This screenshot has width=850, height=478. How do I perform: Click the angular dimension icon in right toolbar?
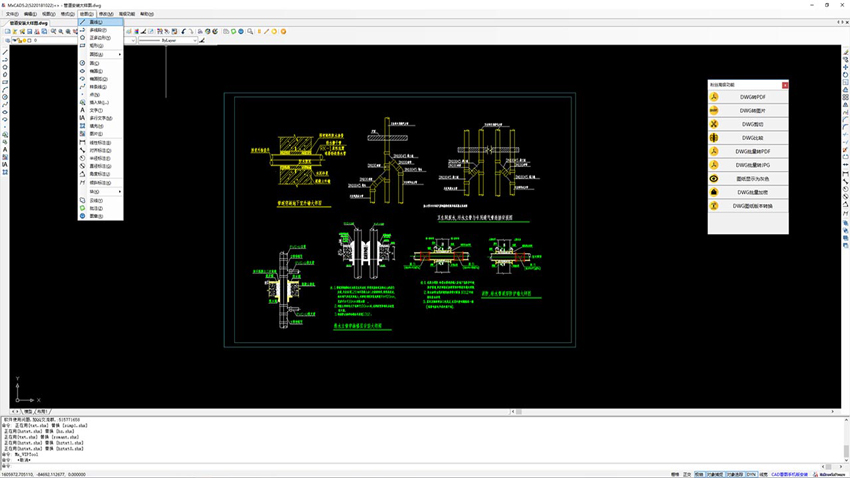845,204
